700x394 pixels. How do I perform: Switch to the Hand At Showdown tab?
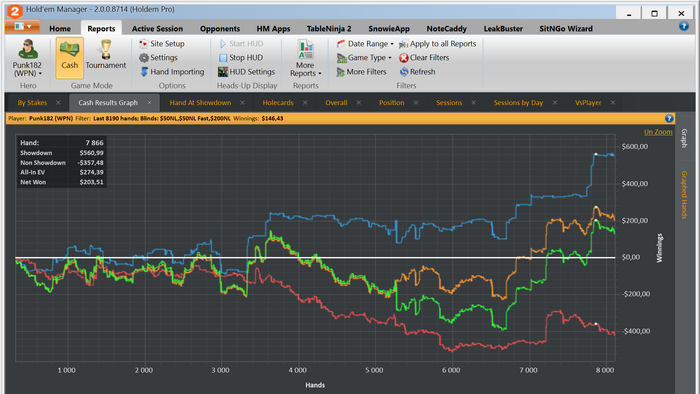tap(200, 103)
